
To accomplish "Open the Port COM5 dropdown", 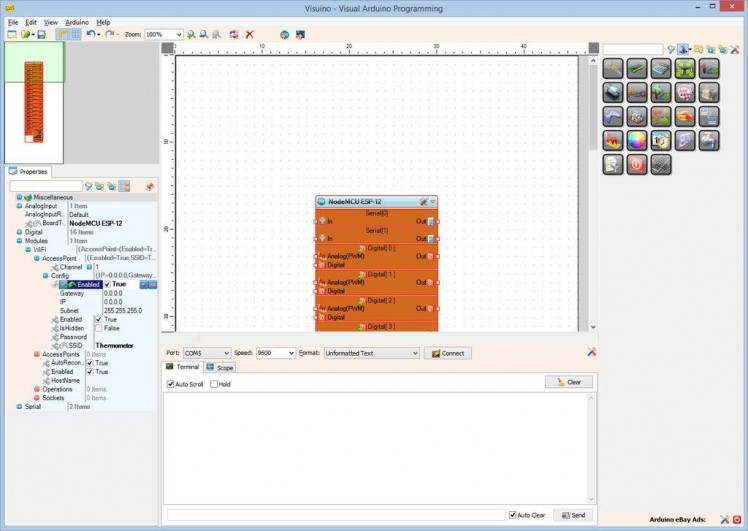I will tap(225, 353).
